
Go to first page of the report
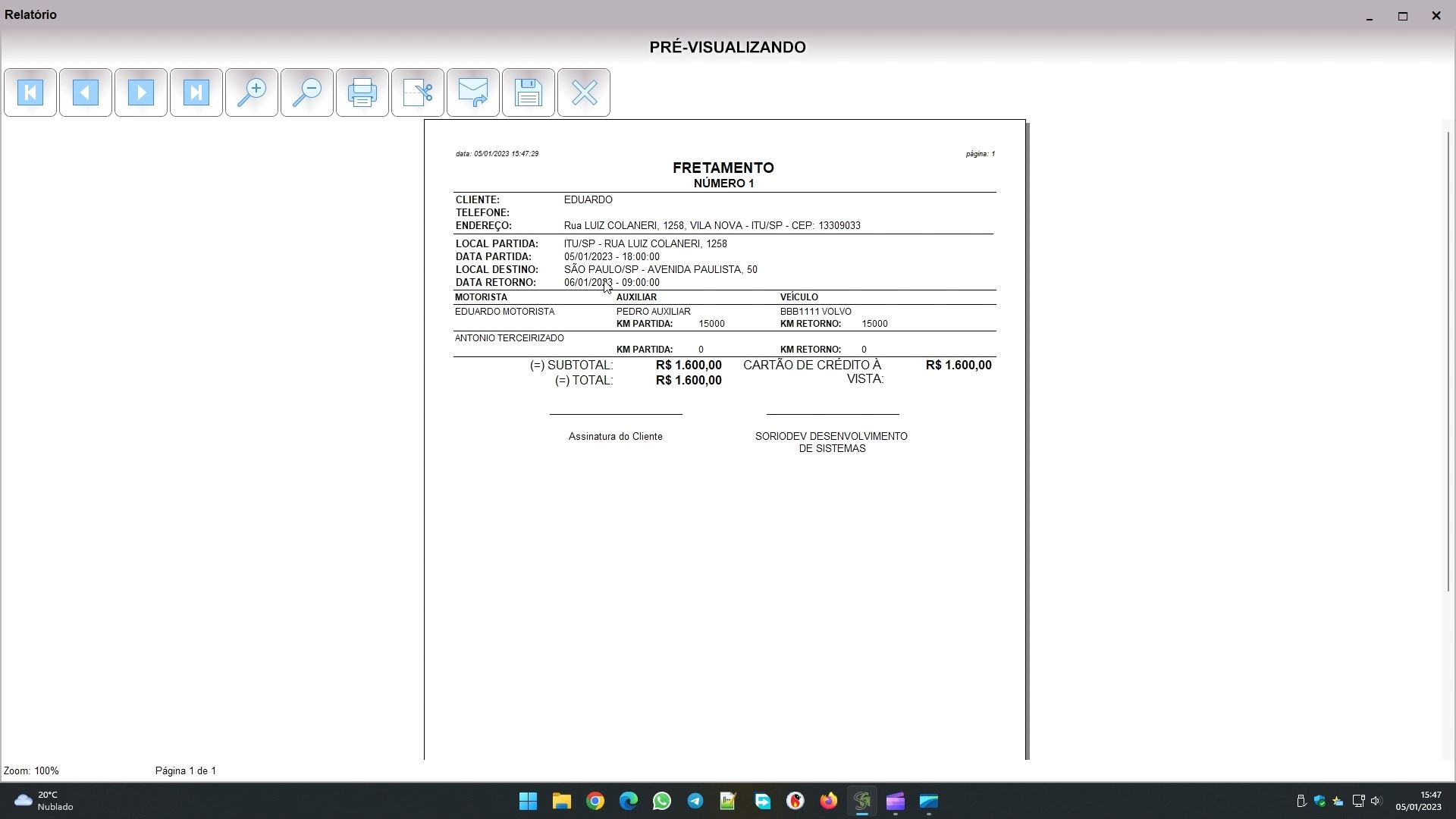click(30, 93)
